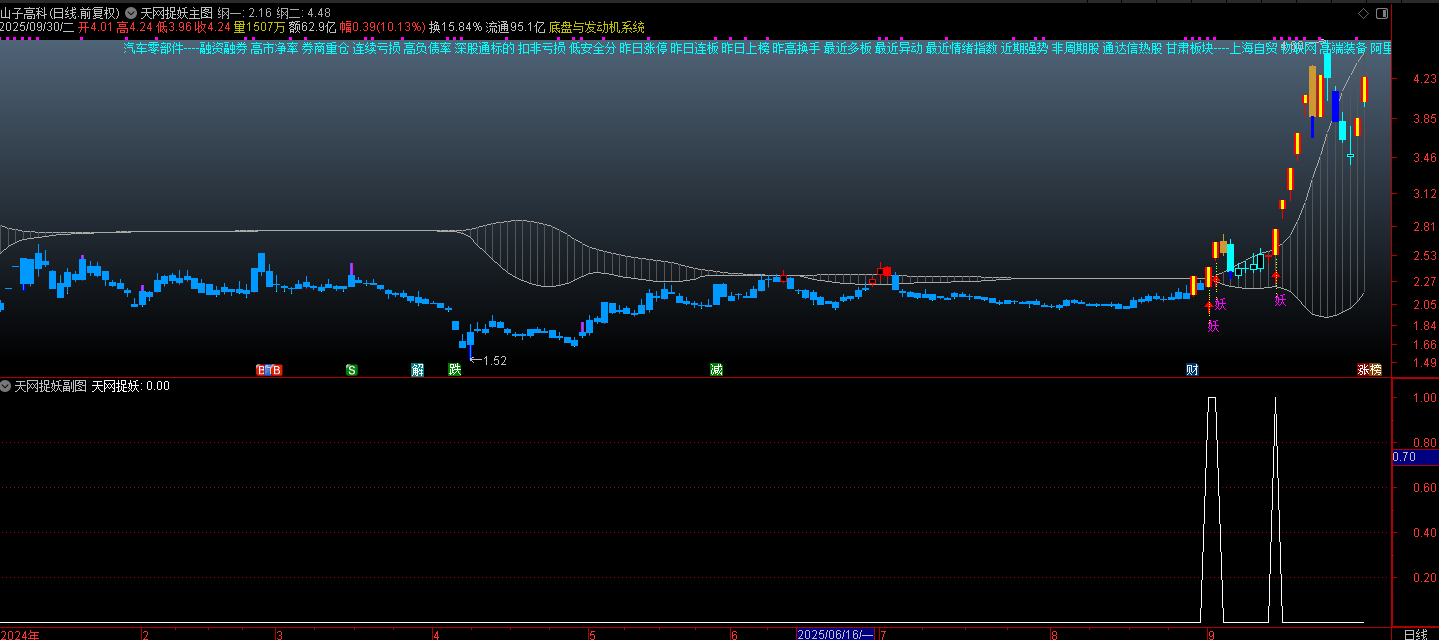1439x640 pixels.
Task: Select the 融资融券 tag
Action: point(222,48)
